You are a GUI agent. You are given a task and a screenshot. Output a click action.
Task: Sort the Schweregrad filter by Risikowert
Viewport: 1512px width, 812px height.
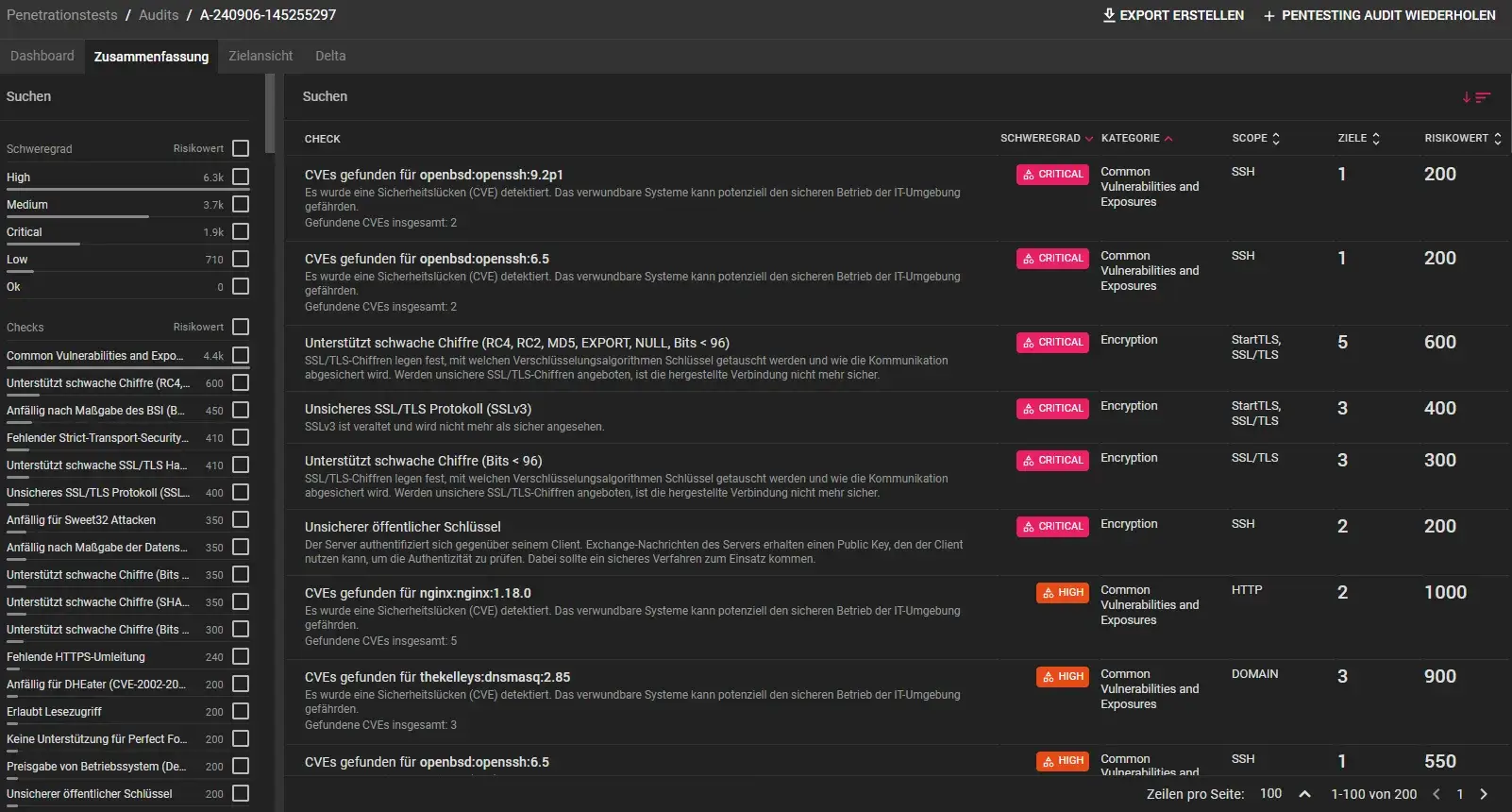pos(198,148)
